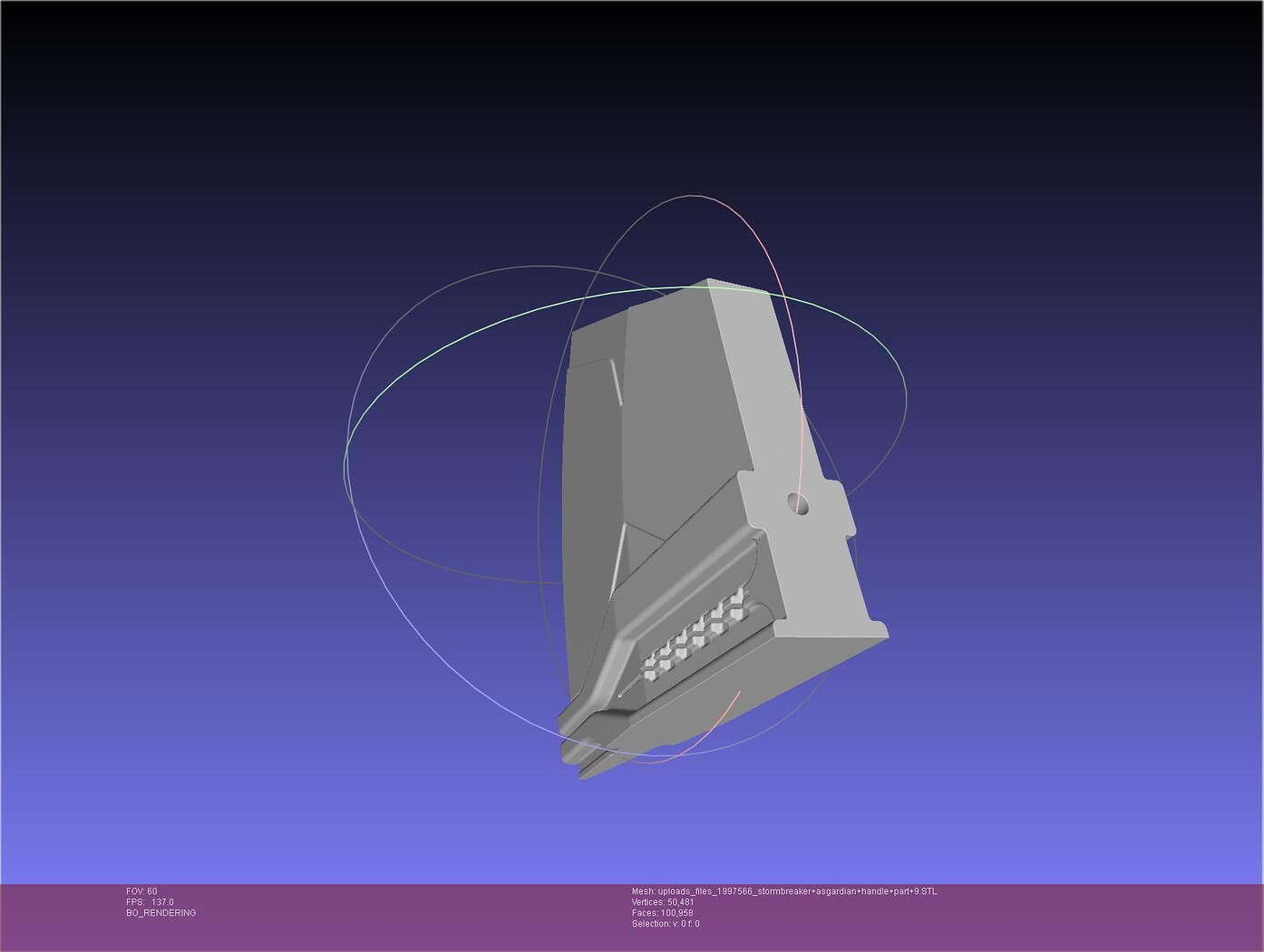Click the Mesh file name line ending in part+9.STL

784,891
